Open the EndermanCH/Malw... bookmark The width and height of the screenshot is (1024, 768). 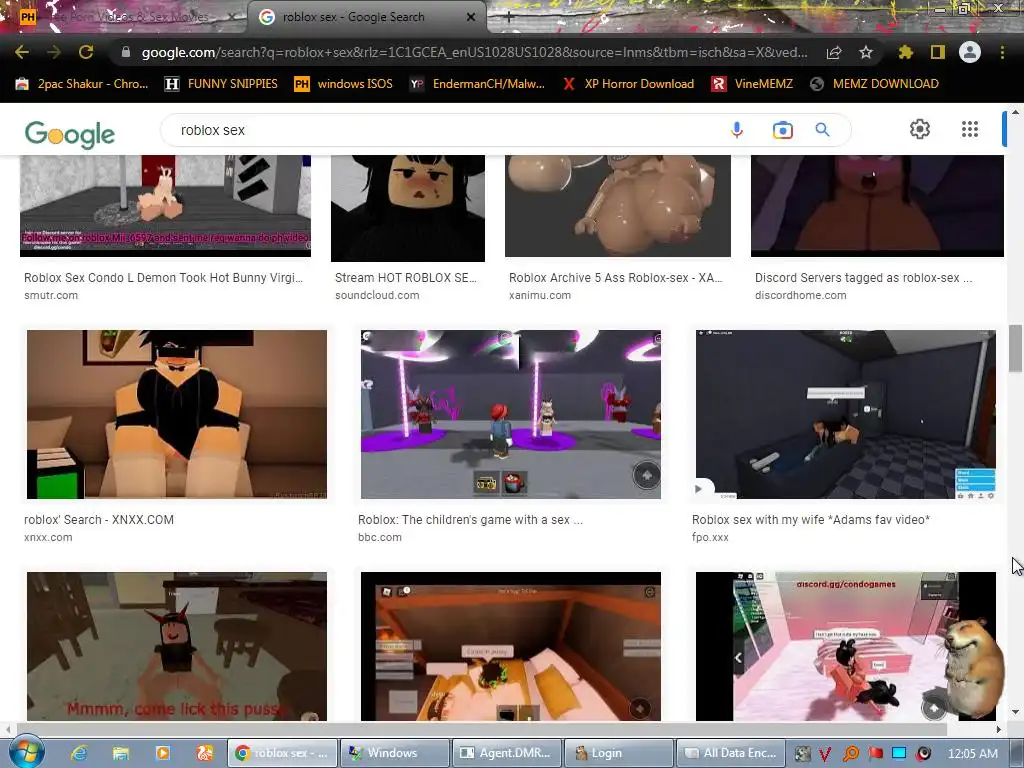pyautogui.click(x=477, y=84)
